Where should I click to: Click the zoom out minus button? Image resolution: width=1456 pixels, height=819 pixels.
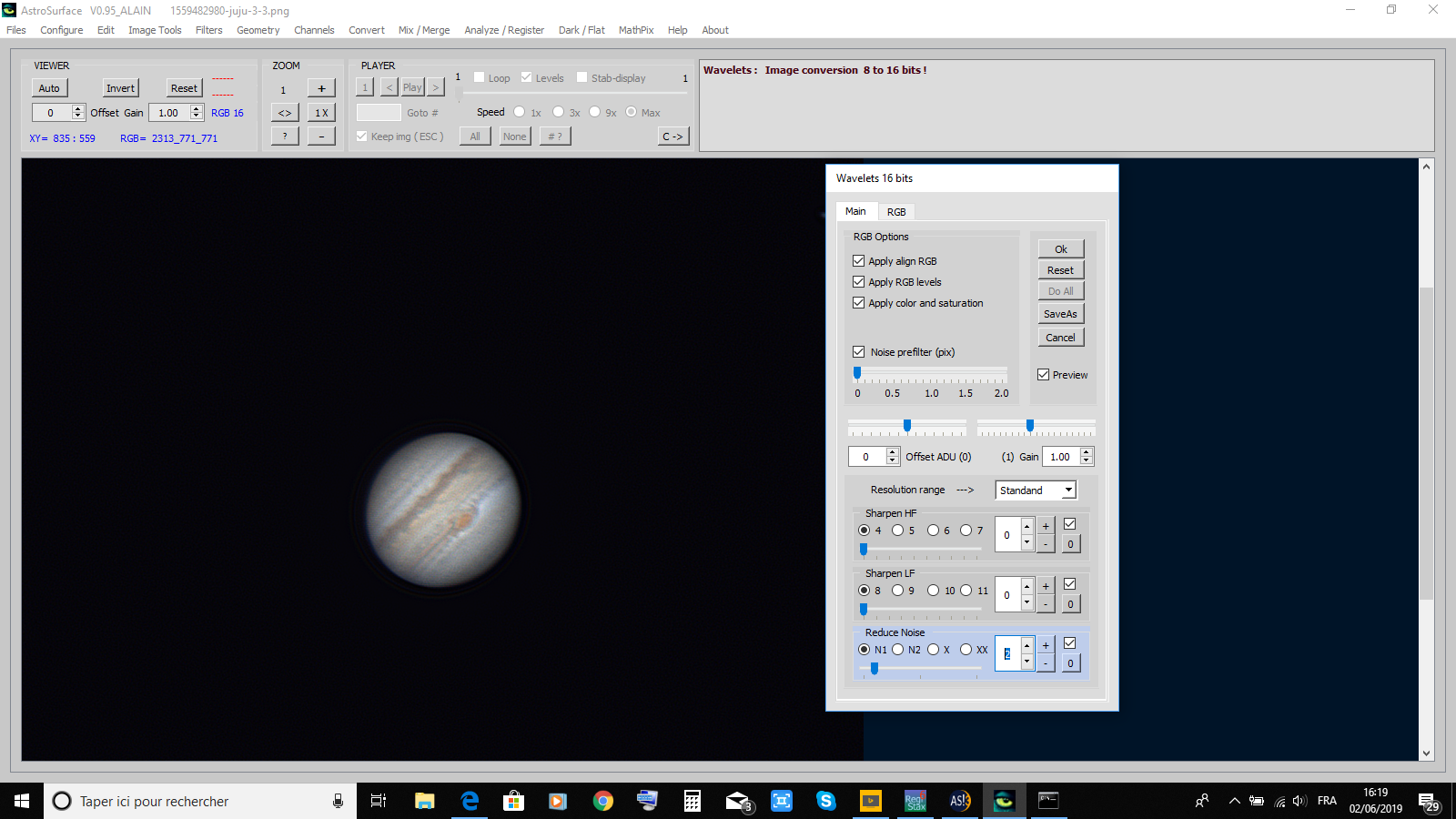click(321, 136)
